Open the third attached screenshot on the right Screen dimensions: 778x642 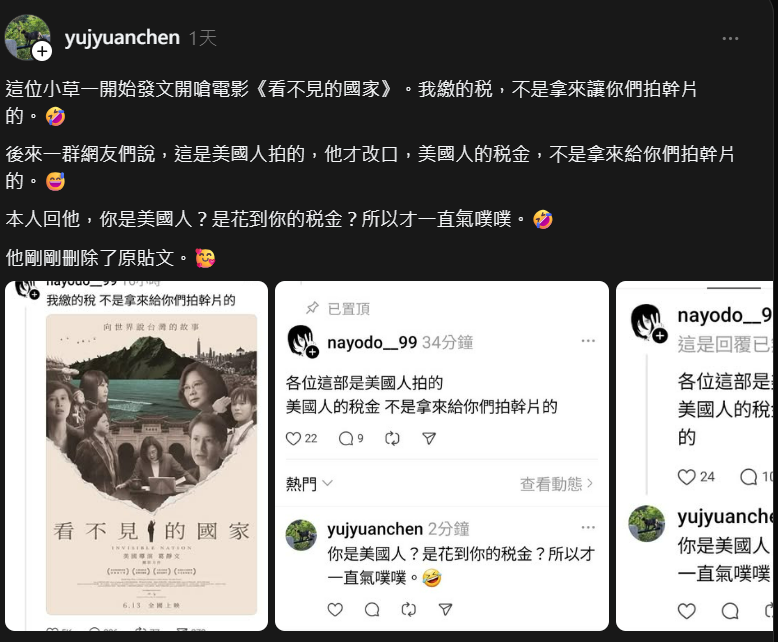[694, 456]
